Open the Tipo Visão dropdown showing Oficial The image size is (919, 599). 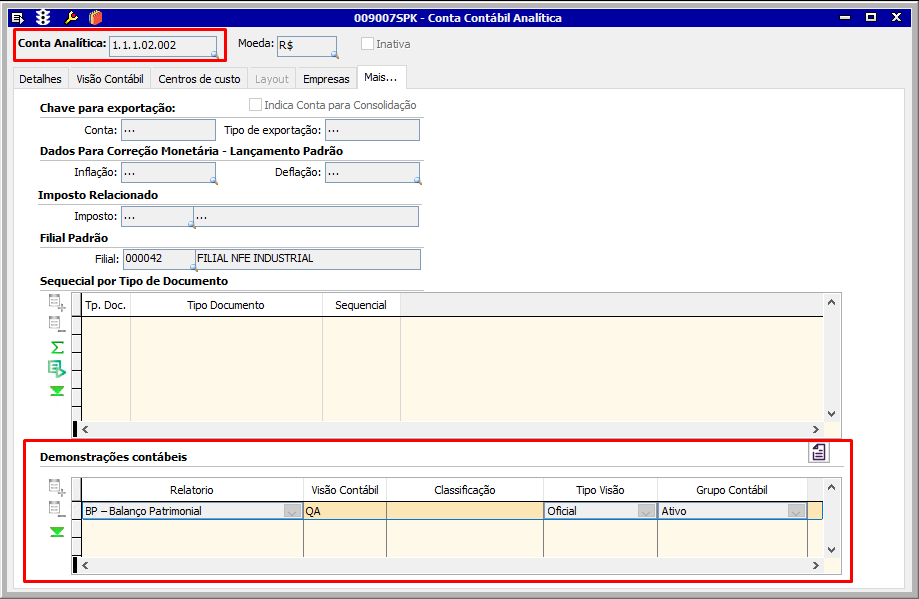click(645, 511)
